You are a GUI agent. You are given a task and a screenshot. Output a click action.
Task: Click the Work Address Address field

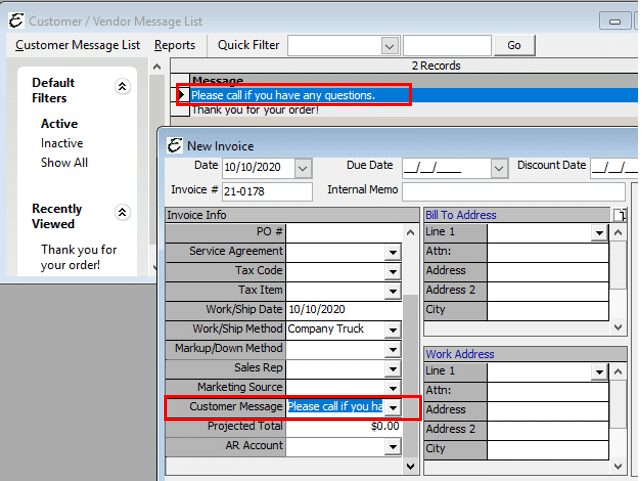coord(547,410)
